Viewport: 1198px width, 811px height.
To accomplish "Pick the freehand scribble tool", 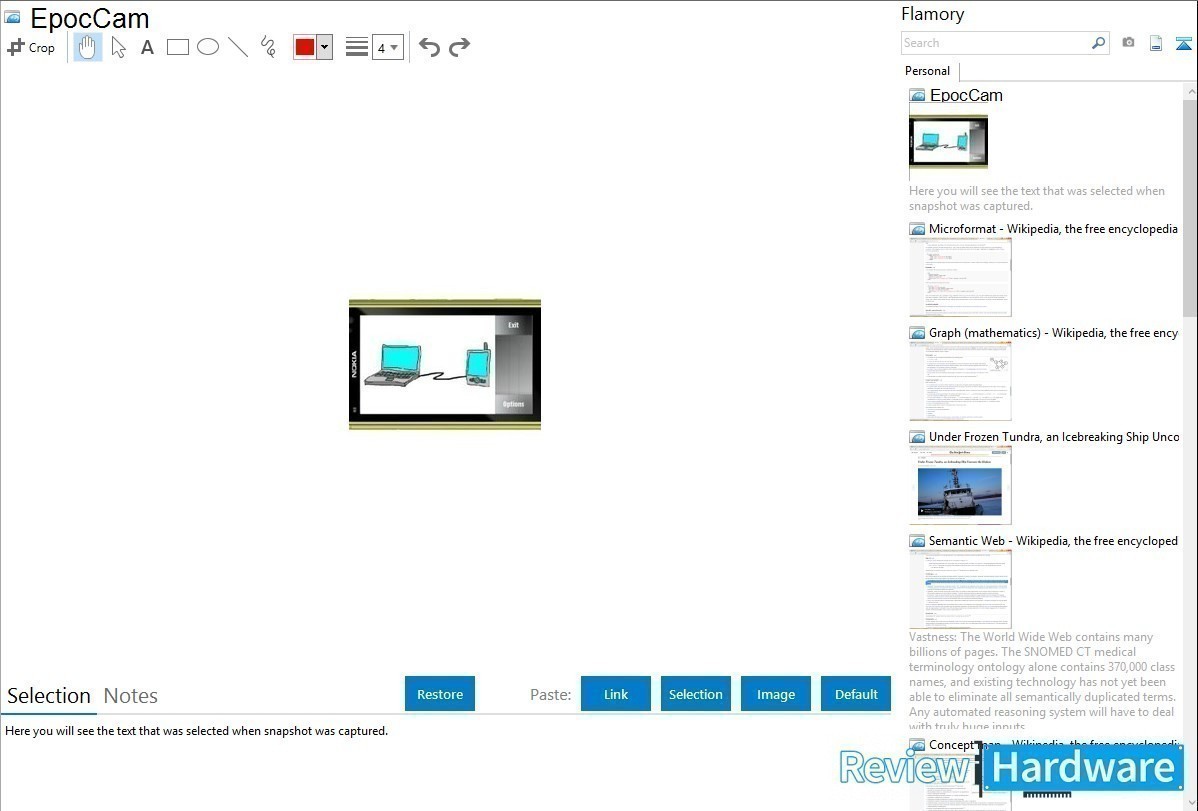I will pyautogui.click(x=268, y=47).
